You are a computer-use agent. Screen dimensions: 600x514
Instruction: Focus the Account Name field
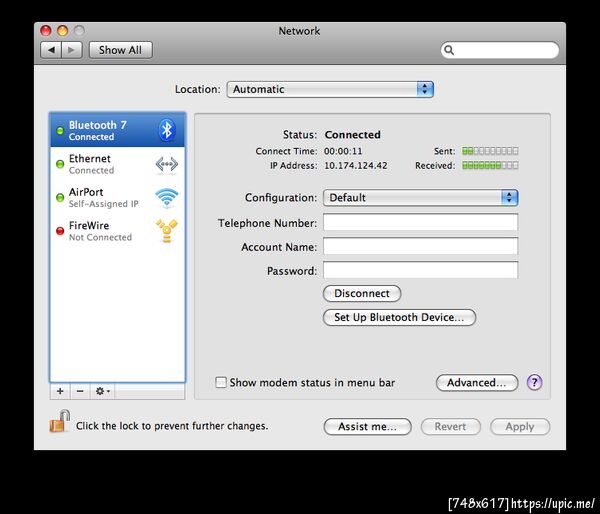coord(421,246)
